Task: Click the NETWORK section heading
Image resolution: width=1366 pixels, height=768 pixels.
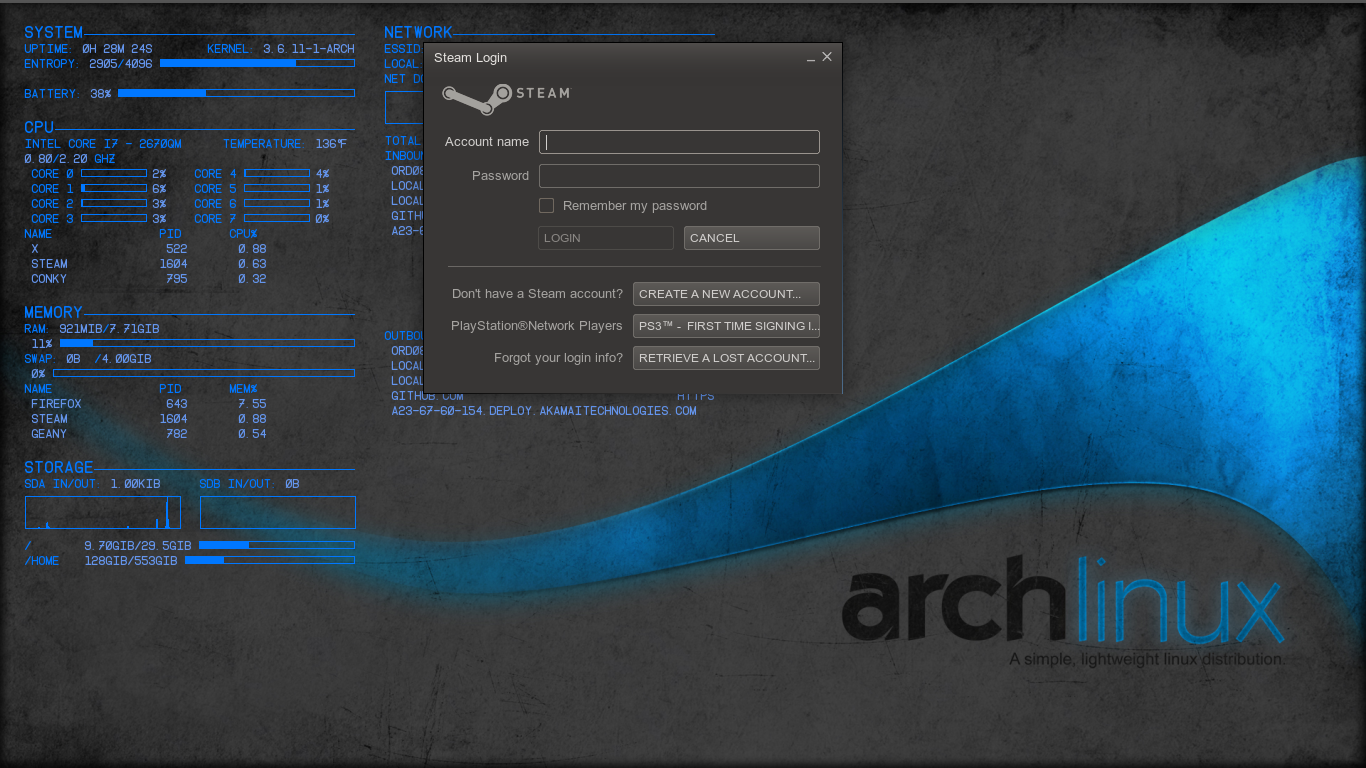Action: pos(418,33)
